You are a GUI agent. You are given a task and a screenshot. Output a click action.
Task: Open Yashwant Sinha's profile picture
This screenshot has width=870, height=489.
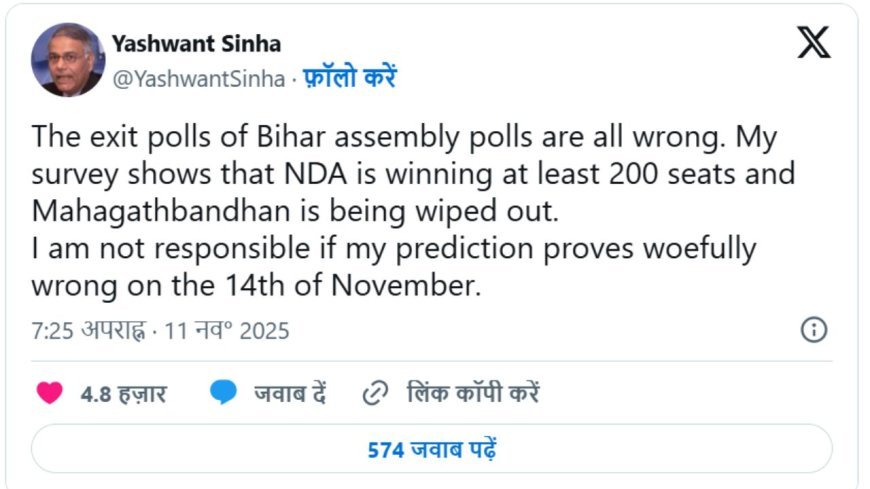click(x=67, y=60)
